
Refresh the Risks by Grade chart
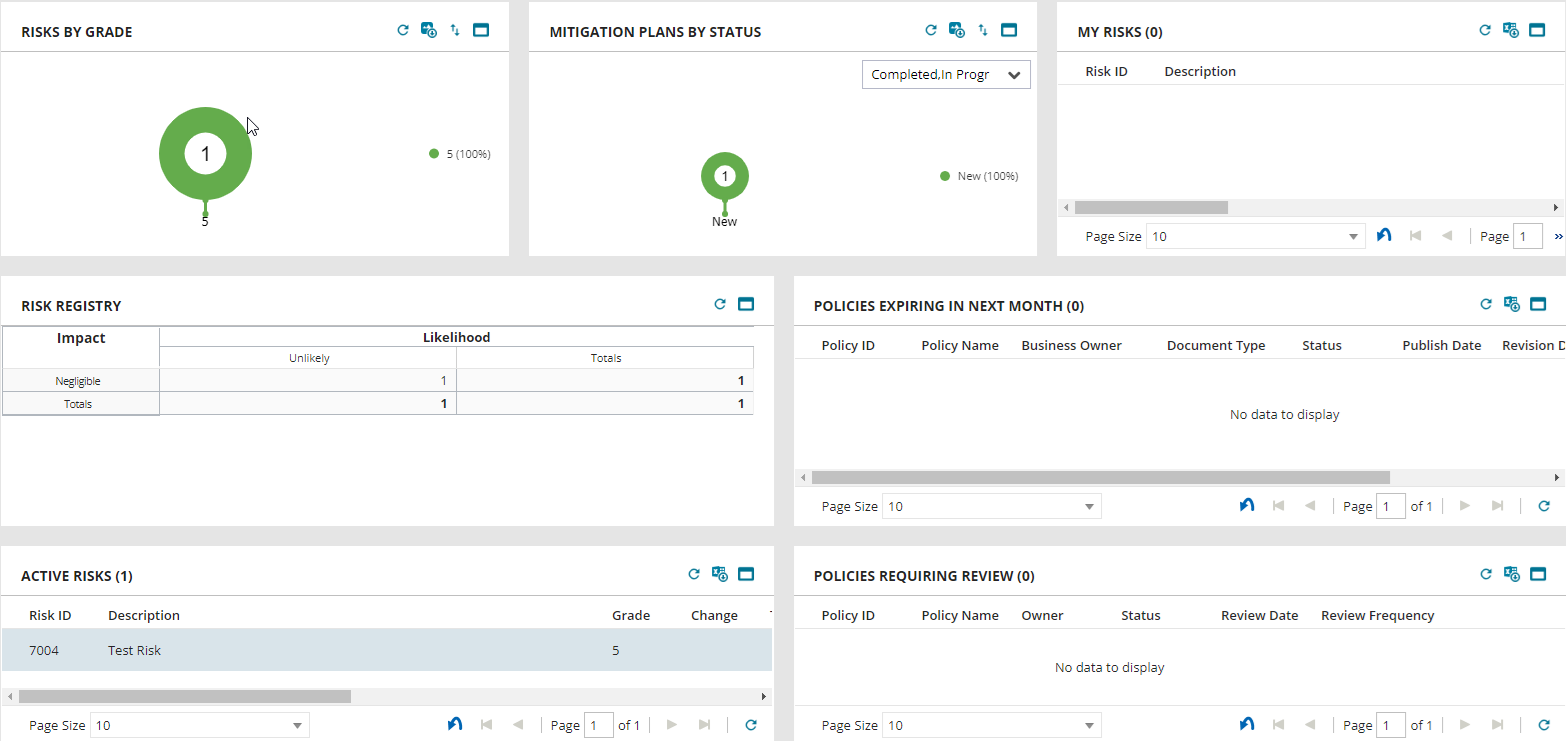(403, 30)
